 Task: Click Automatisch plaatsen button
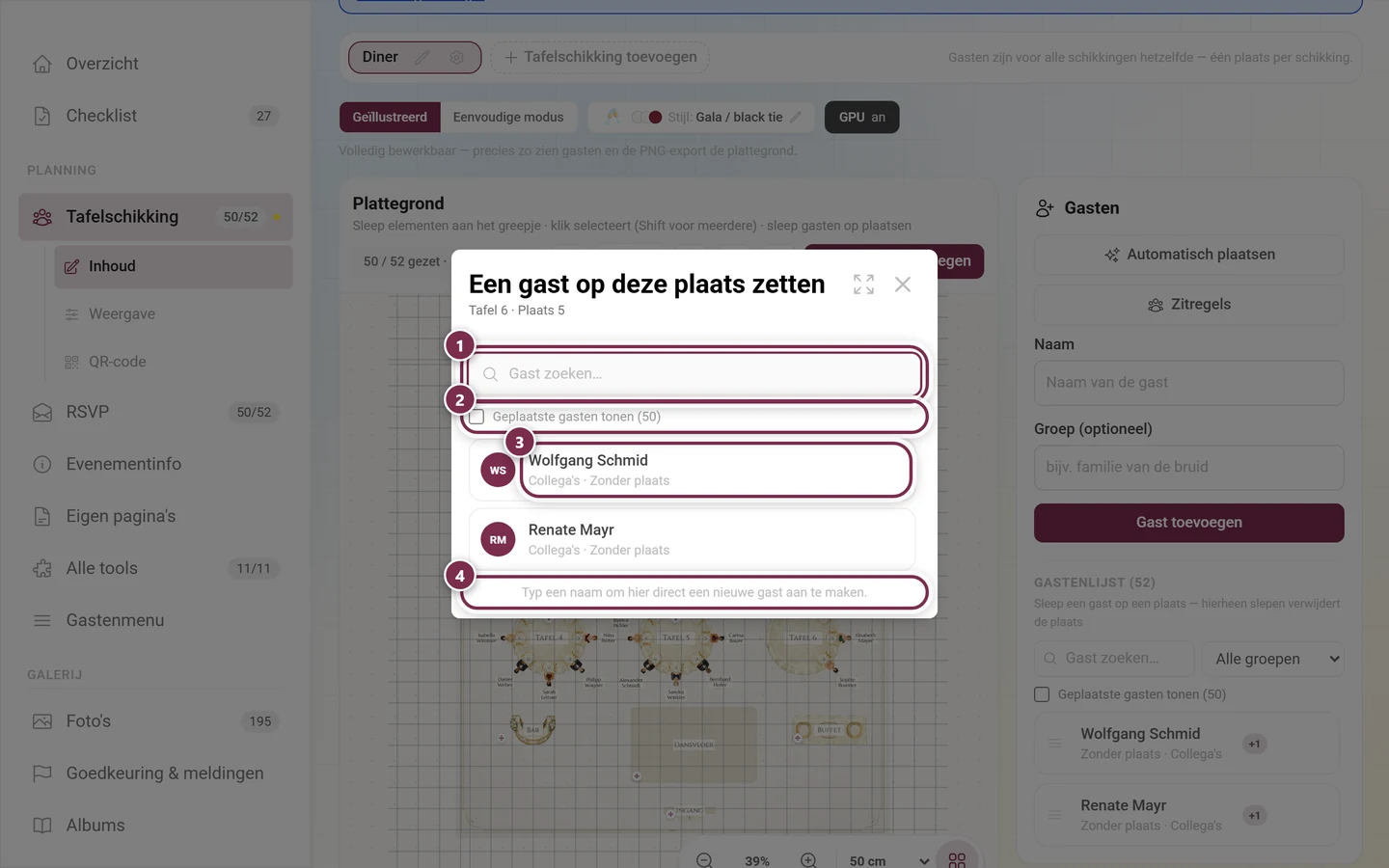[x=1189, y=255]
